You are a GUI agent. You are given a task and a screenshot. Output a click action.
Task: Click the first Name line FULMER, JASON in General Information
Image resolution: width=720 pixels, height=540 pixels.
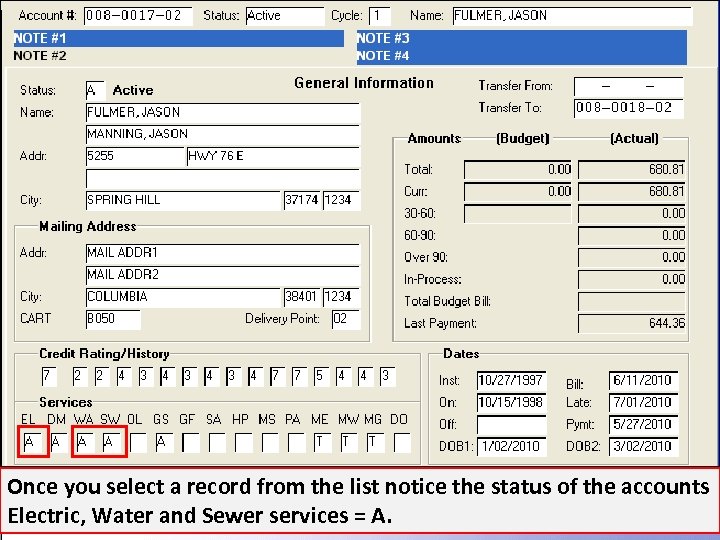(x=223, y=113)
